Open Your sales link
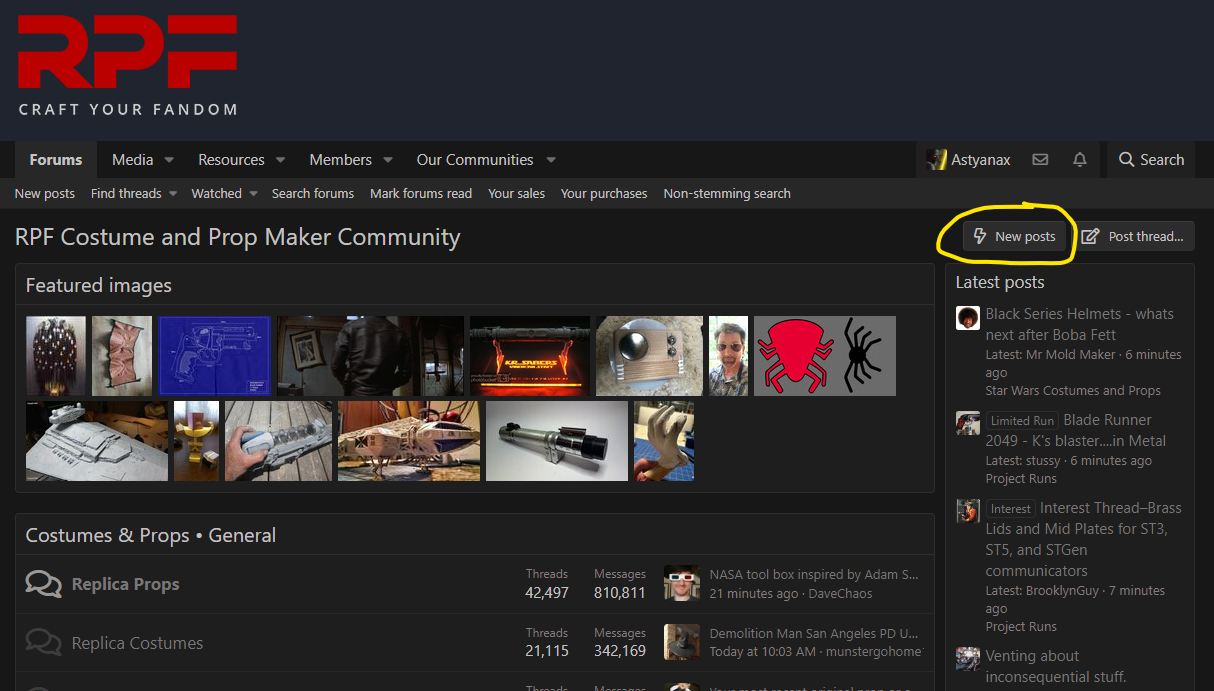This screenshot has width=1214, height=691. 516,194
